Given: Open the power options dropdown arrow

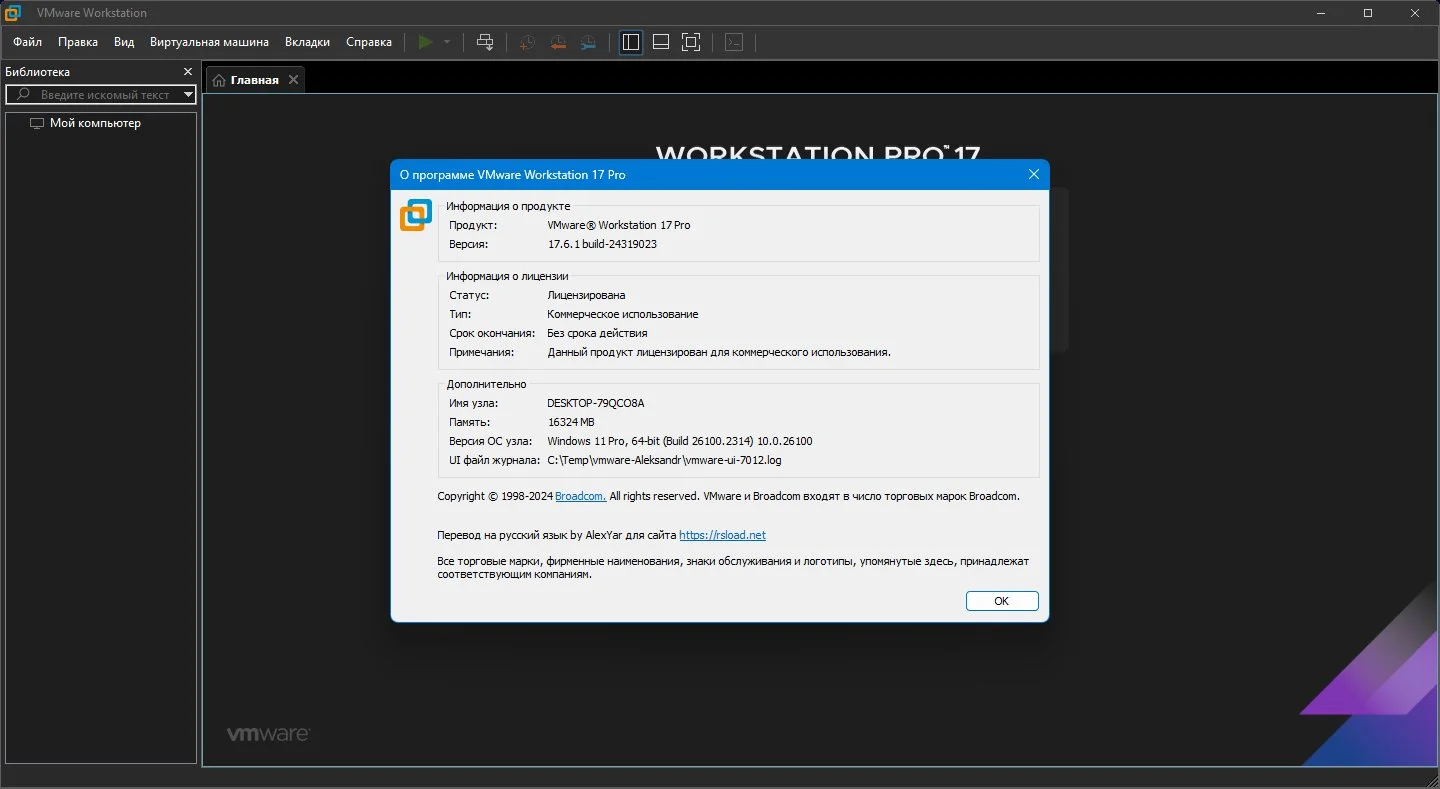Looking at the screenshot, I should pyautogui.click(x=447, y=42).
